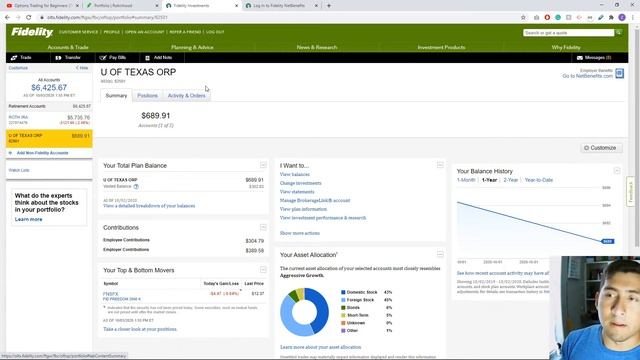Reload the page
This screenshot has width=640, height=360.
tap(29, 18)
